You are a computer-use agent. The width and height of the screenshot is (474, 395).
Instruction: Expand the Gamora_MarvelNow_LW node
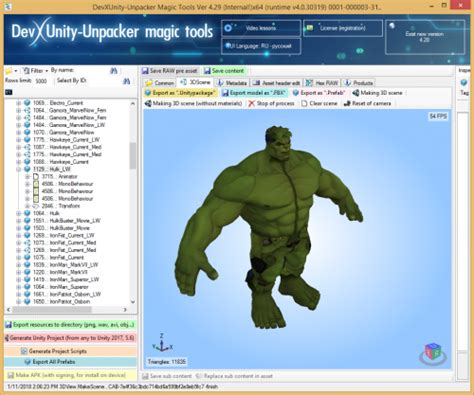pos(19,125)
